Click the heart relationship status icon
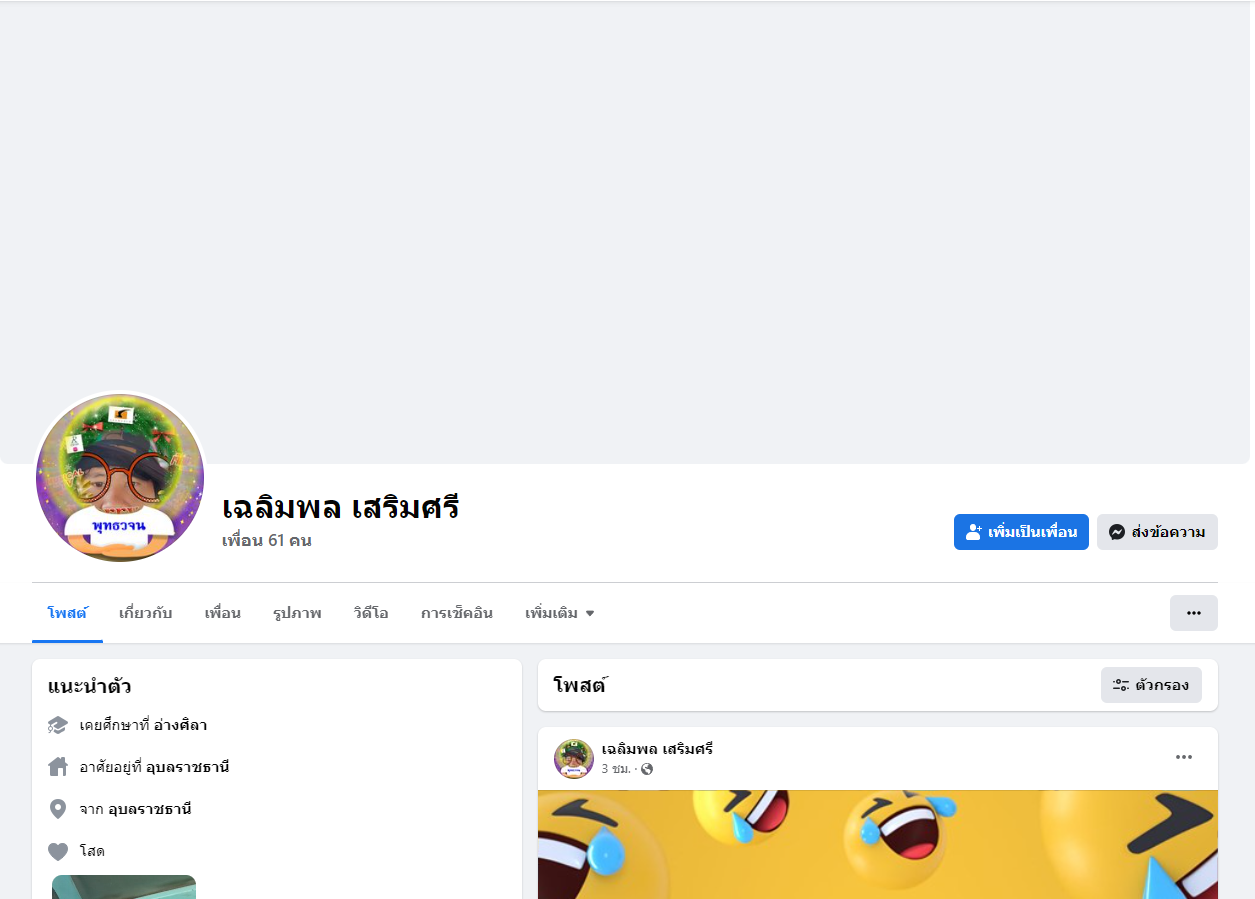 coord(58,851)
